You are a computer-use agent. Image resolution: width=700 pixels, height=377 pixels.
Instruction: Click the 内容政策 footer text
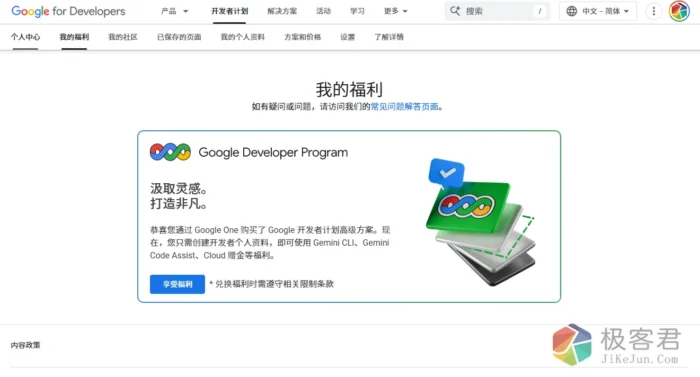[25, 345]
